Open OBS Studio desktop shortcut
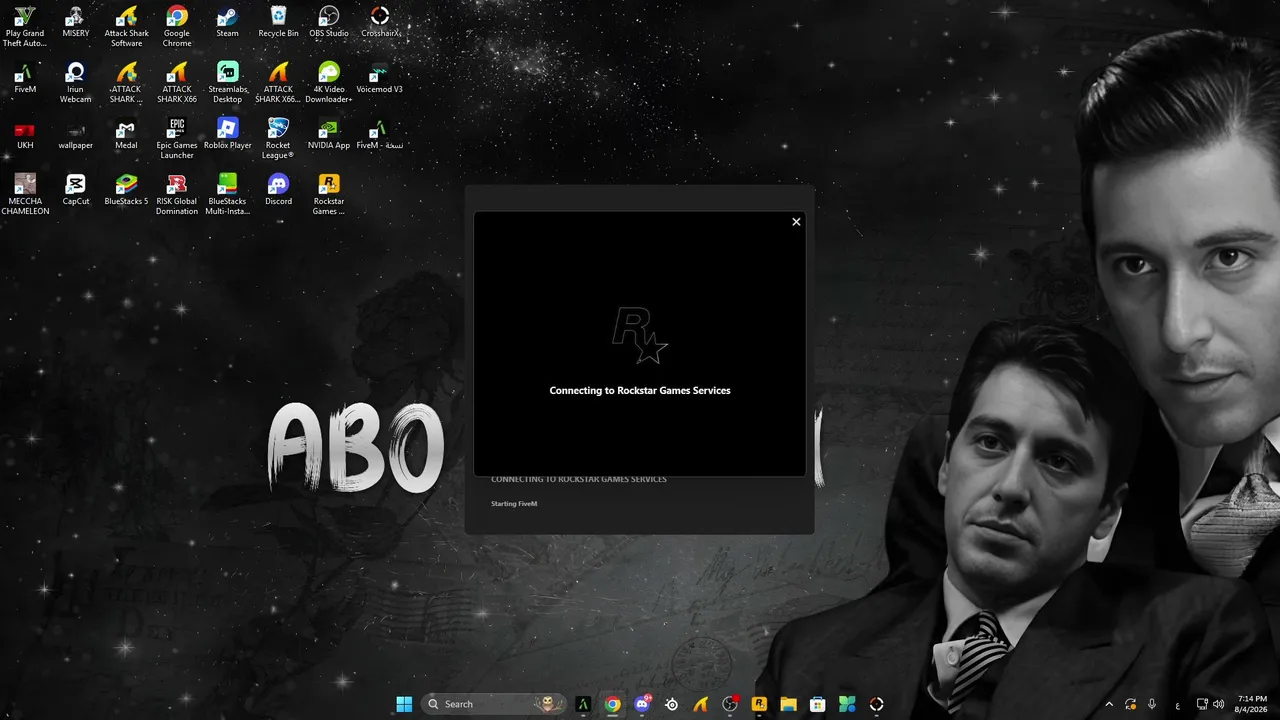 (x=329, y=22)
